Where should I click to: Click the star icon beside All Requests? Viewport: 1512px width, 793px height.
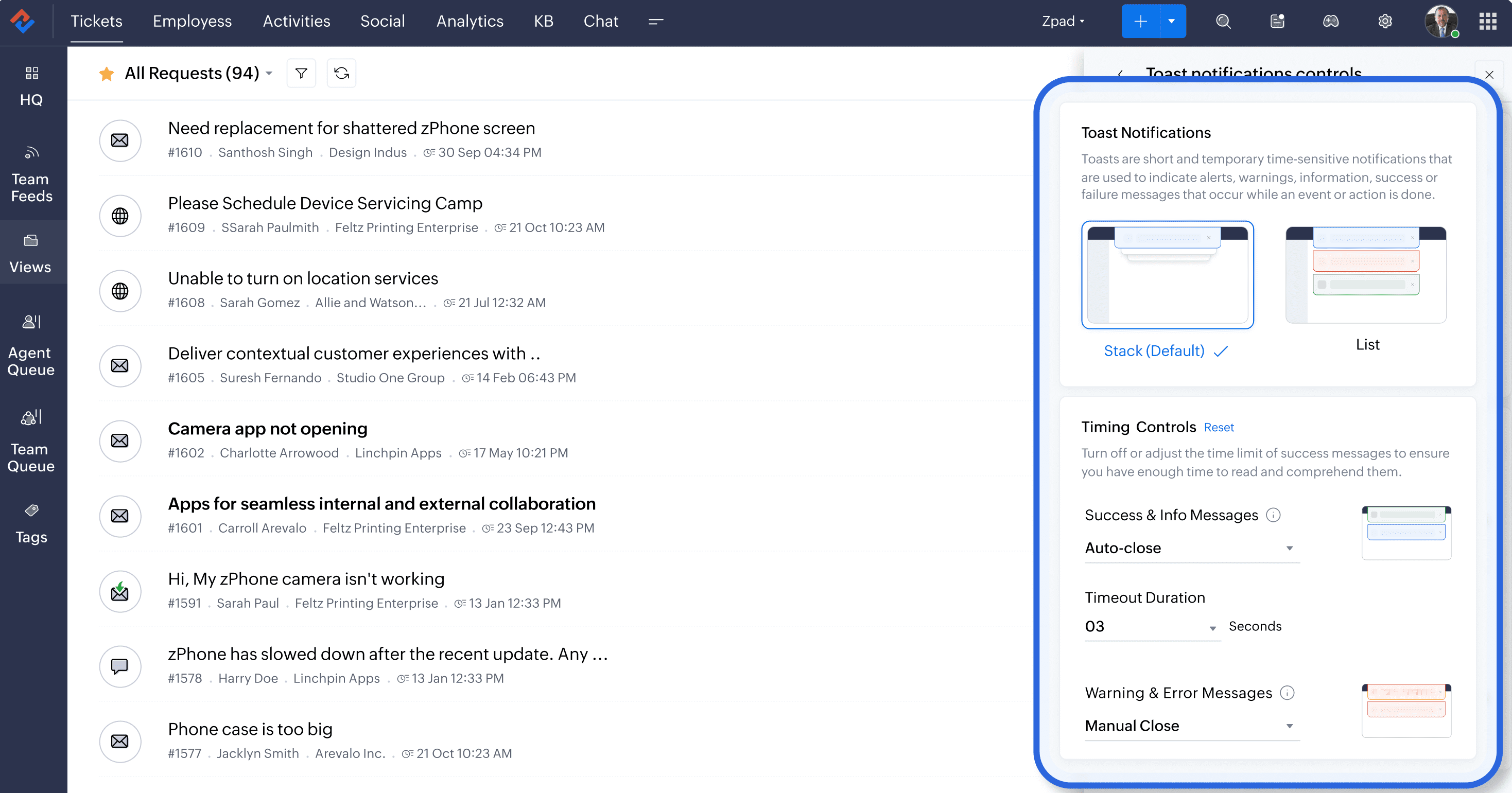(x=106, y=74)
